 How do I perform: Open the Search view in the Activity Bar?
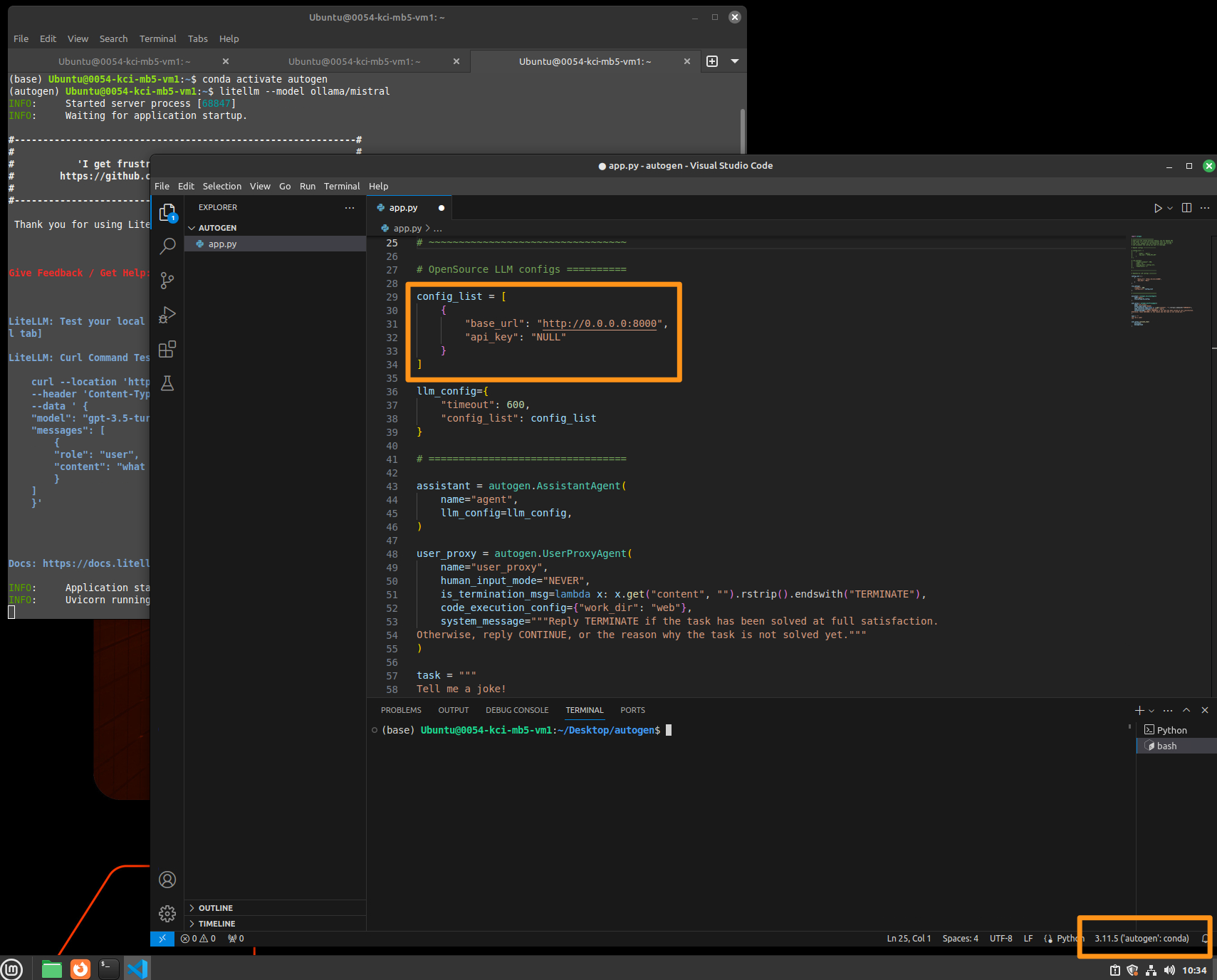(167, 246)
